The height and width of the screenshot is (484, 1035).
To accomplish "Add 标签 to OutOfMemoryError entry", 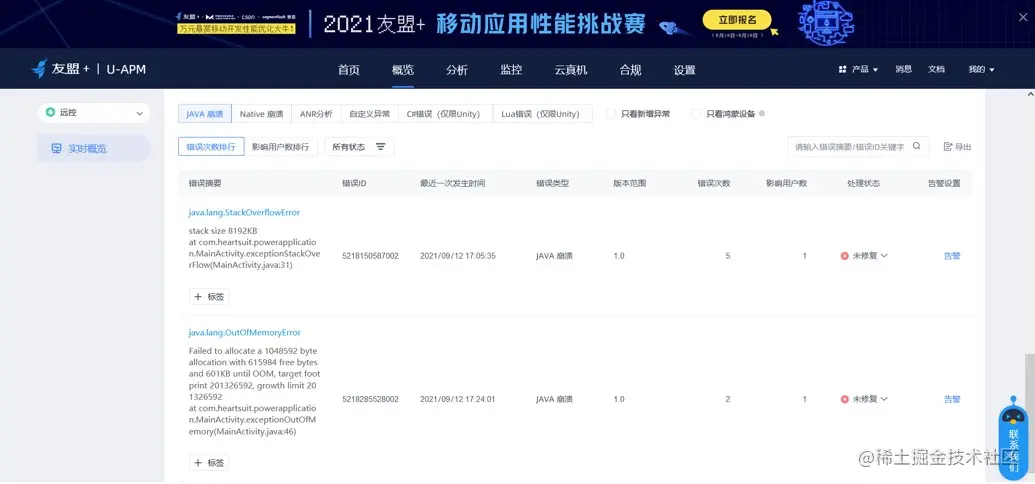I will tap(209, 463).
